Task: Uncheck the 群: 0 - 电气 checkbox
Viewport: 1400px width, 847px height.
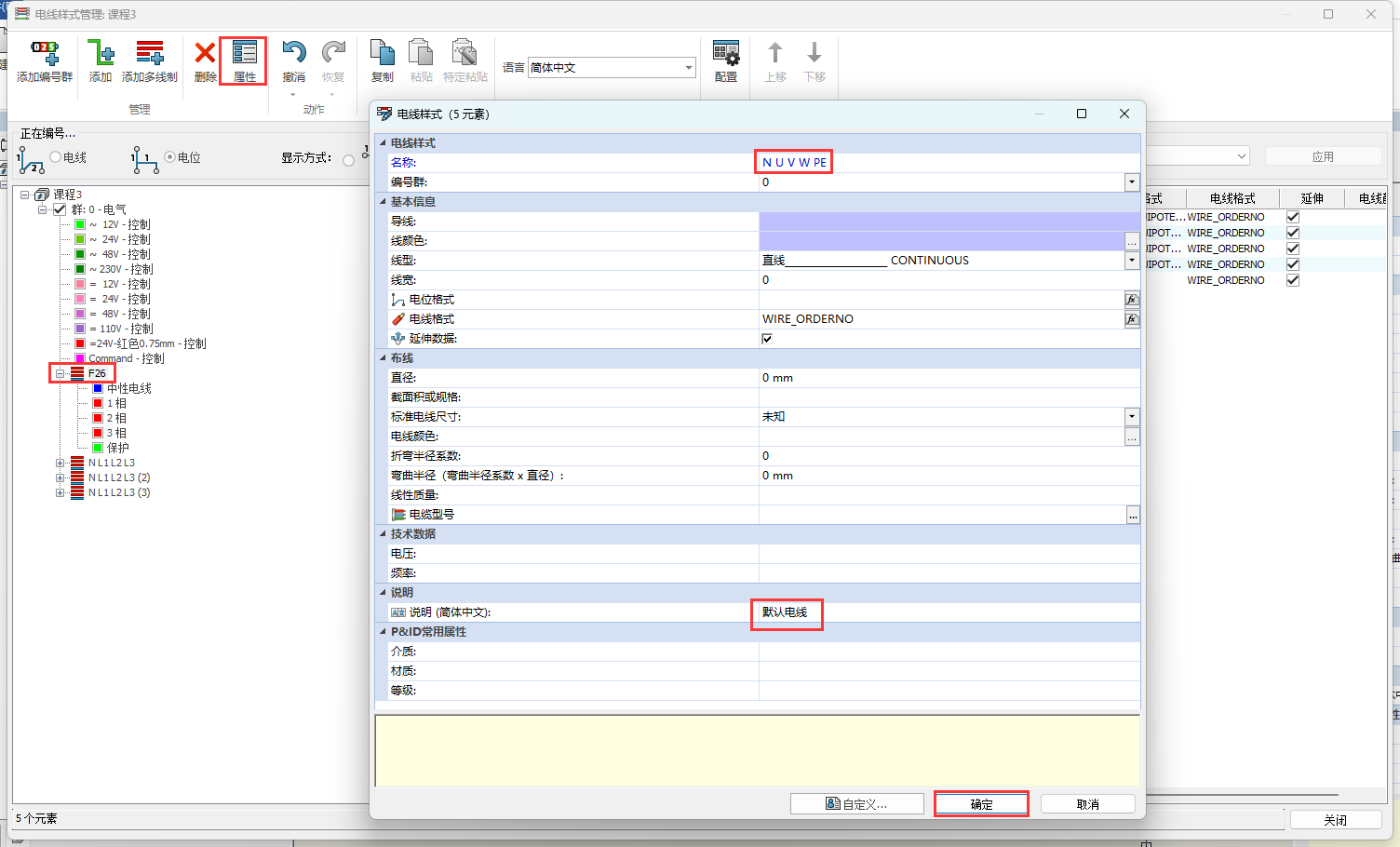Action: [x=61, y=209]
